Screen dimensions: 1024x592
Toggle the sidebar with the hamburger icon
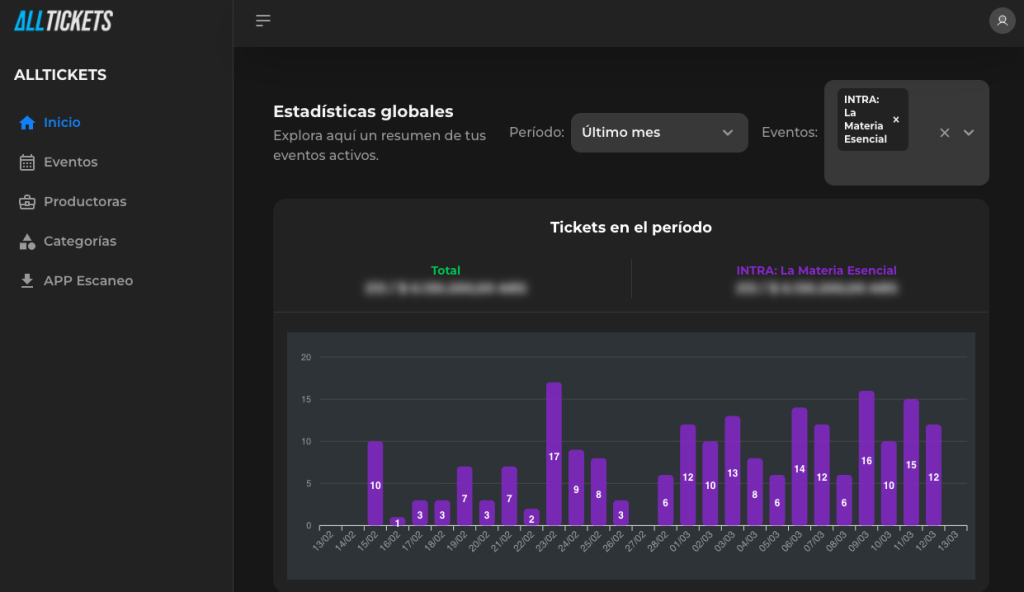pyautogui.click(x=263, y=21)
